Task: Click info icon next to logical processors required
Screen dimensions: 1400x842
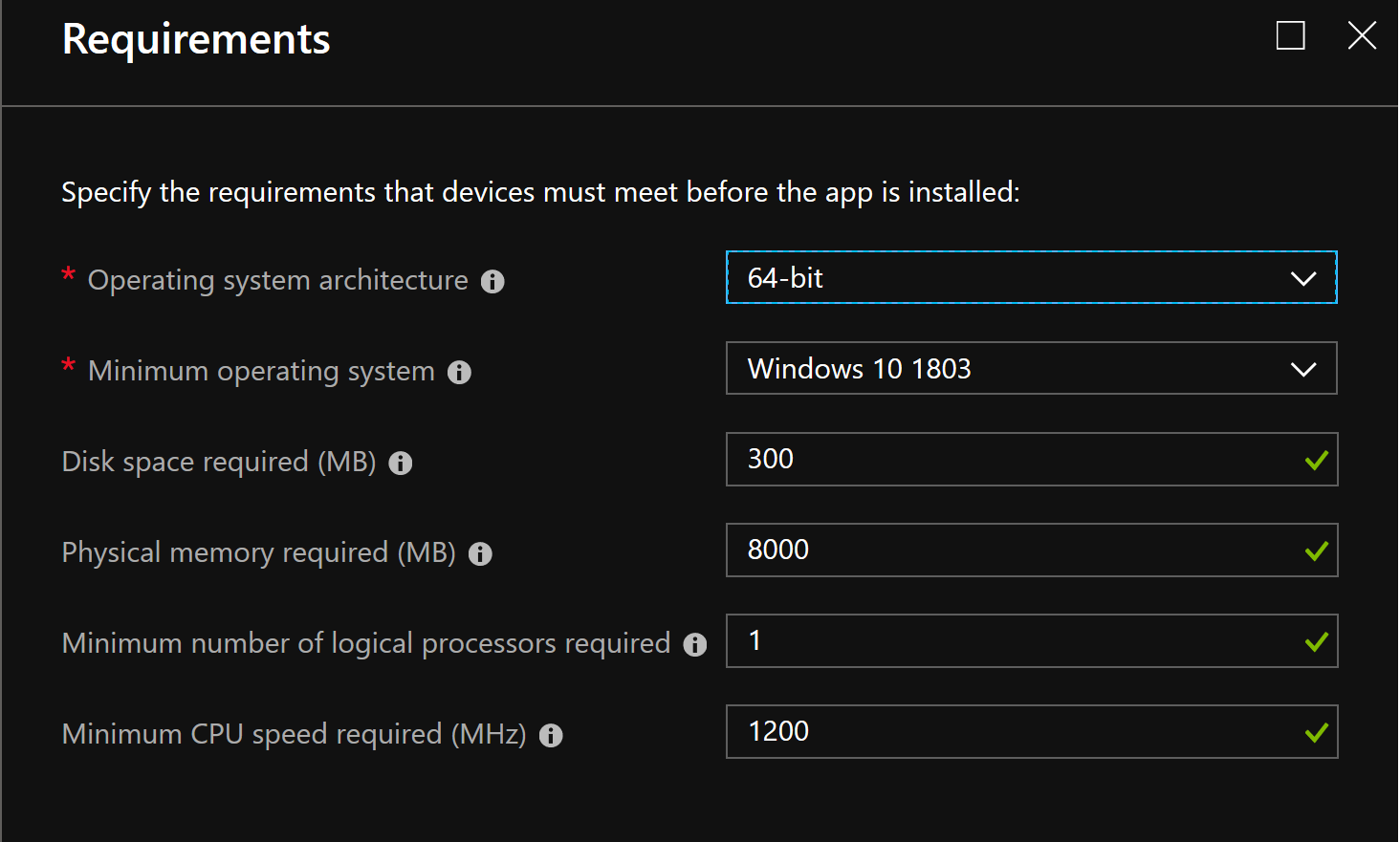Action: coord(695,645)
